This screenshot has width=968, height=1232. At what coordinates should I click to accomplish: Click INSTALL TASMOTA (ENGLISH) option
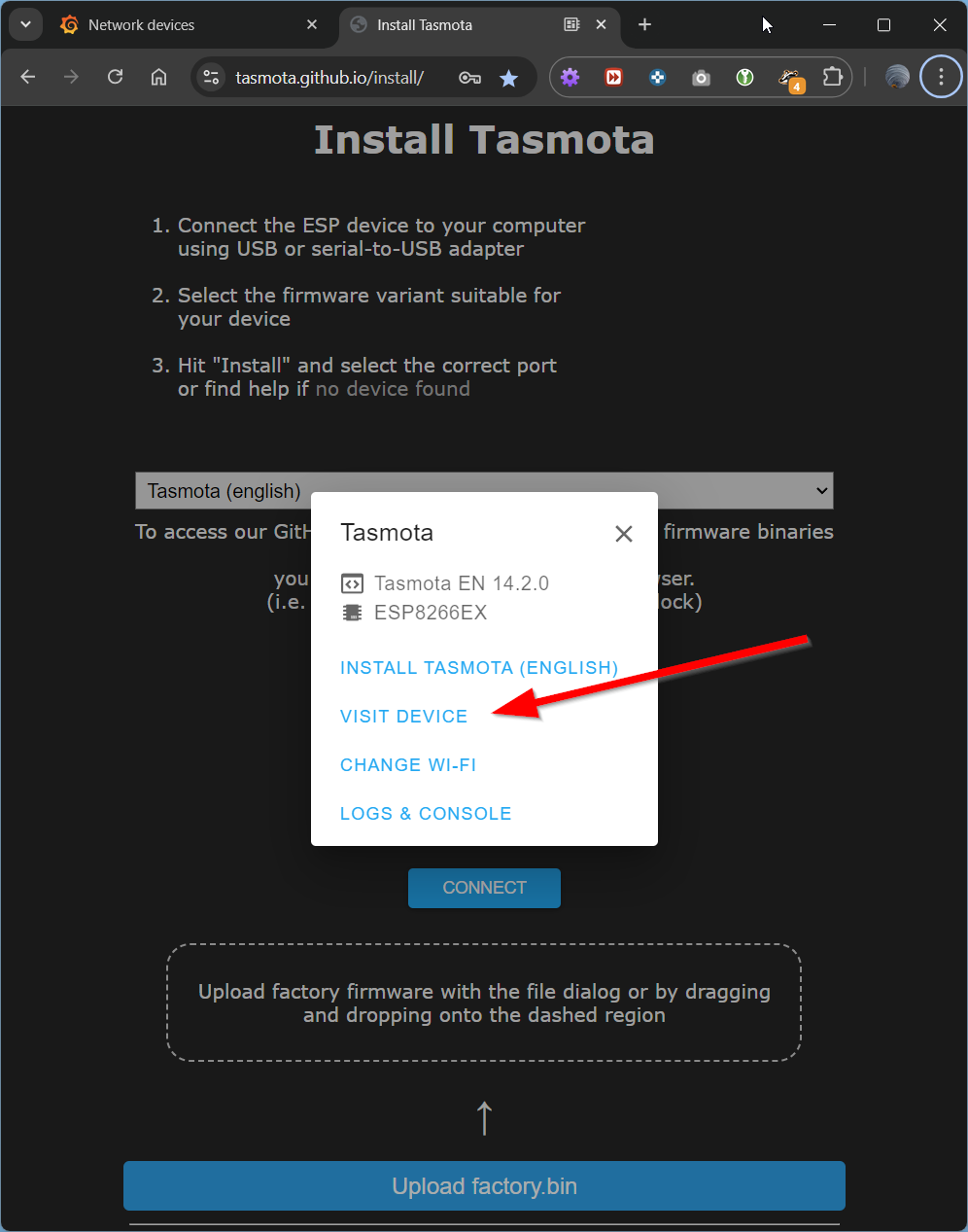[479, 668]
